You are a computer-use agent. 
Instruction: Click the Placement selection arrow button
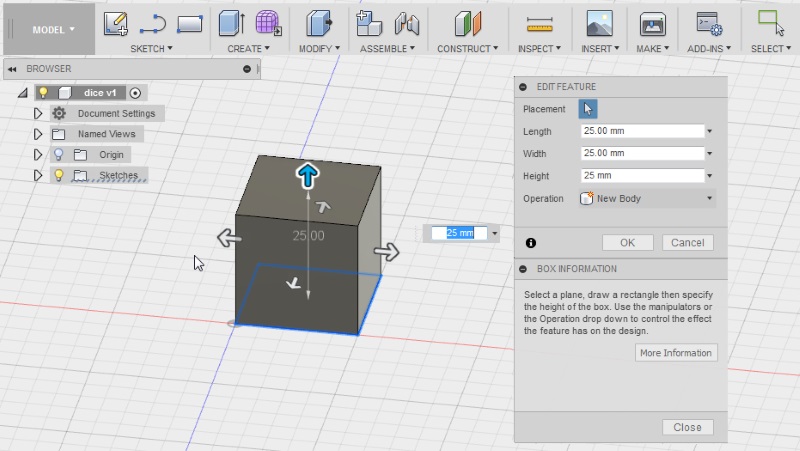pos(588,109)
